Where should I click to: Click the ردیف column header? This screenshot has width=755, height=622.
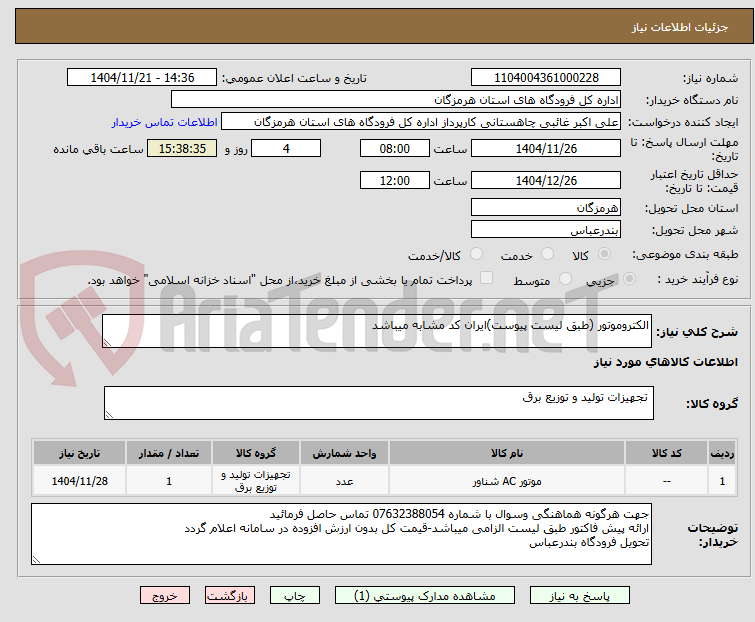point(722,453)
